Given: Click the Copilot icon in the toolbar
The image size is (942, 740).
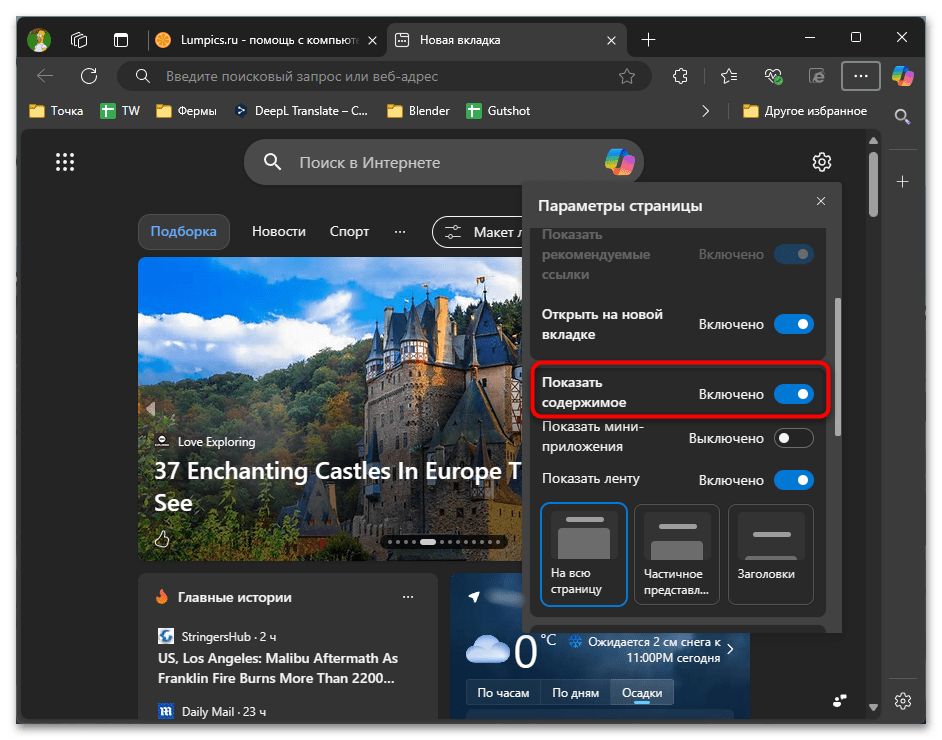Looking at the screenshot, I should [x=903, y=76].
